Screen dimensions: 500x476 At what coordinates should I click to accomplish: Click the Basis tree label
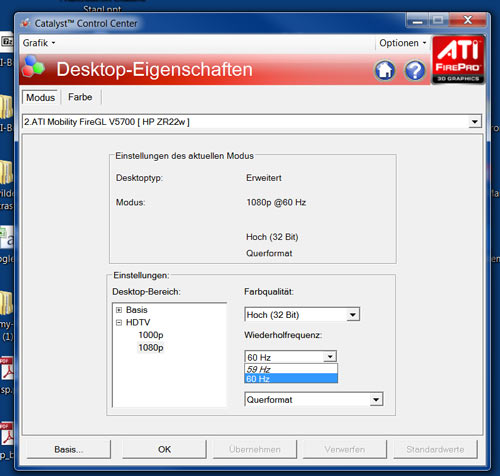(137, 310)
